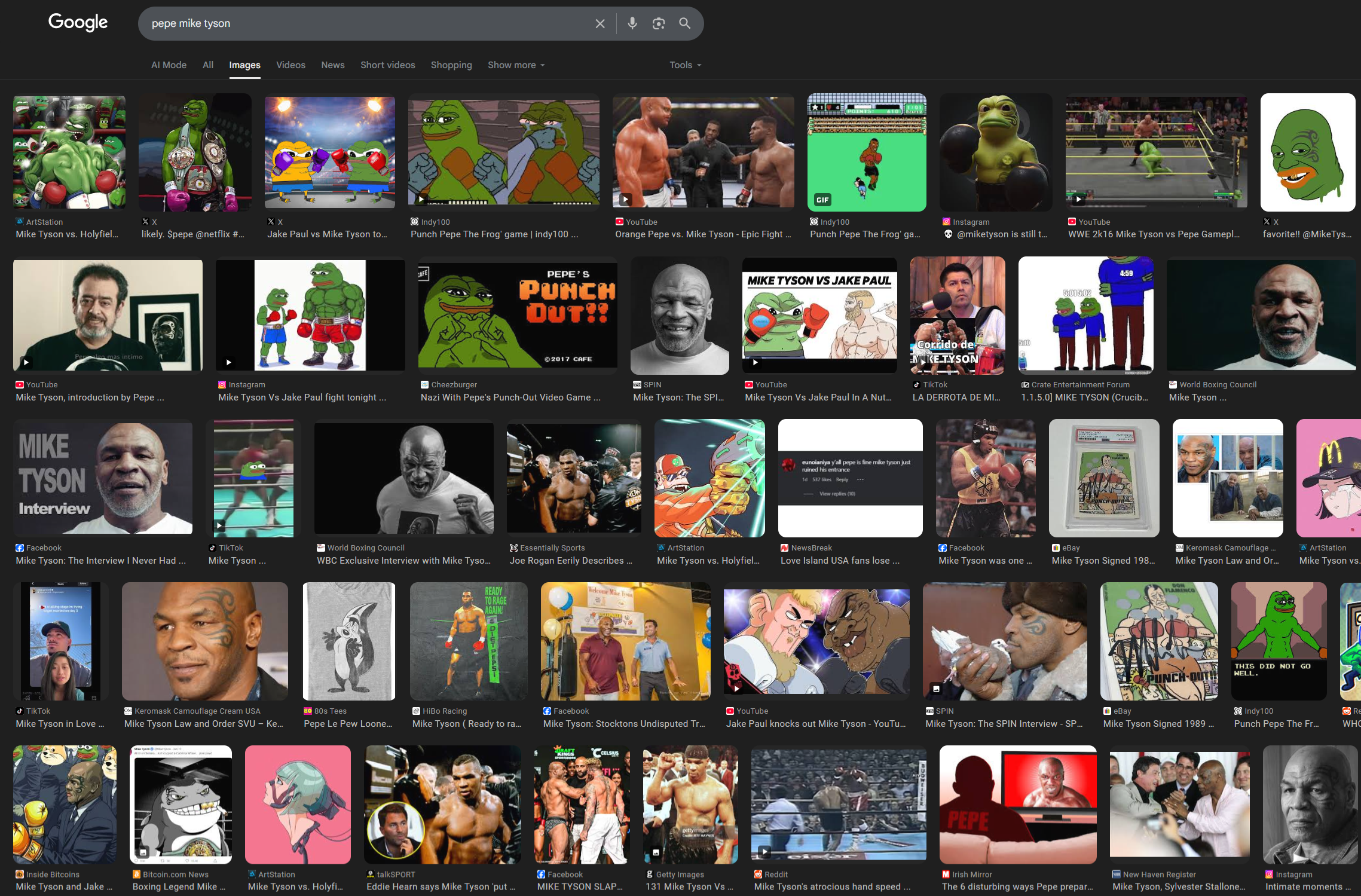1361x896 pixels.
Task: Click the magnifying glass search icon
Action: (x=684, y=23)
